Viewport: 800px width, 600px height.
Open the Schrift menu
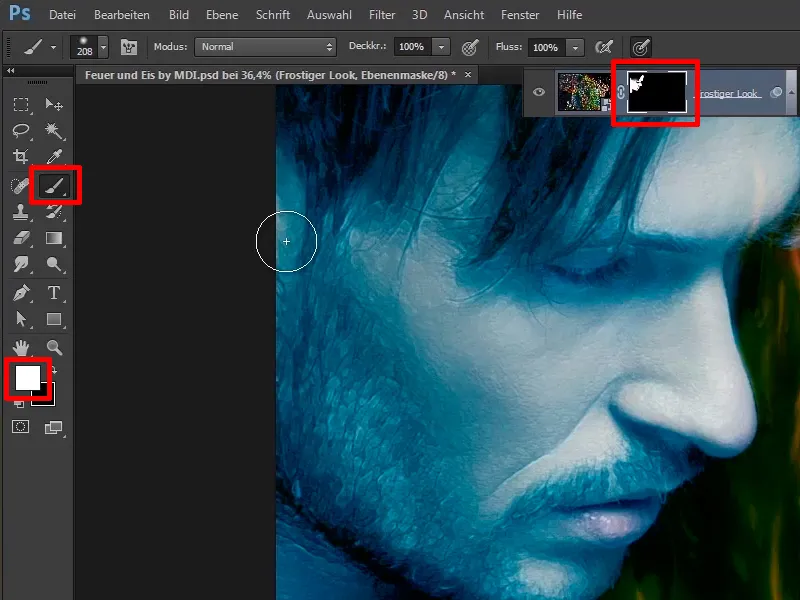tap(273, 15)
